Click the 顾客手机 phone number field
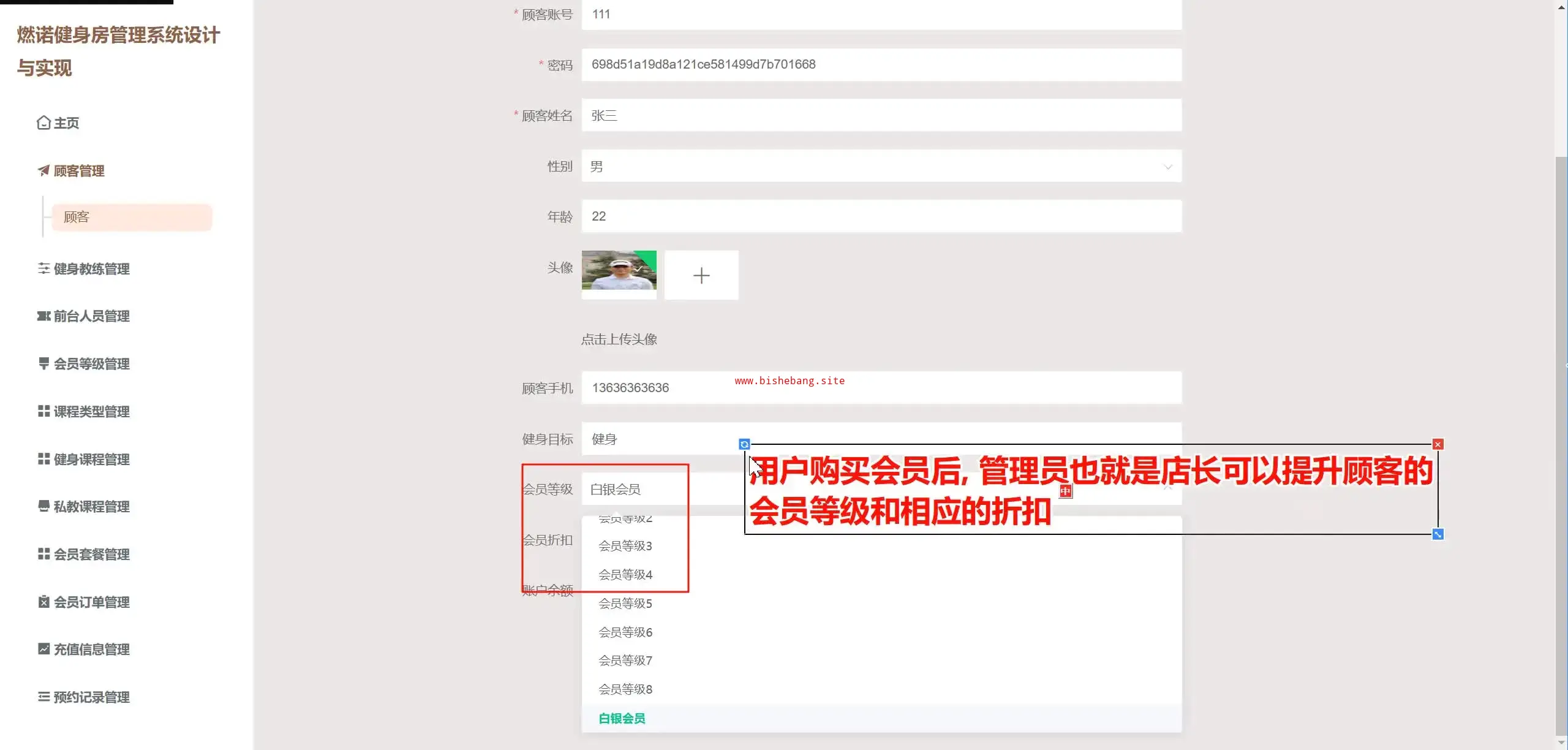The width and height of the screenshot is (1568, 750). 881,388
